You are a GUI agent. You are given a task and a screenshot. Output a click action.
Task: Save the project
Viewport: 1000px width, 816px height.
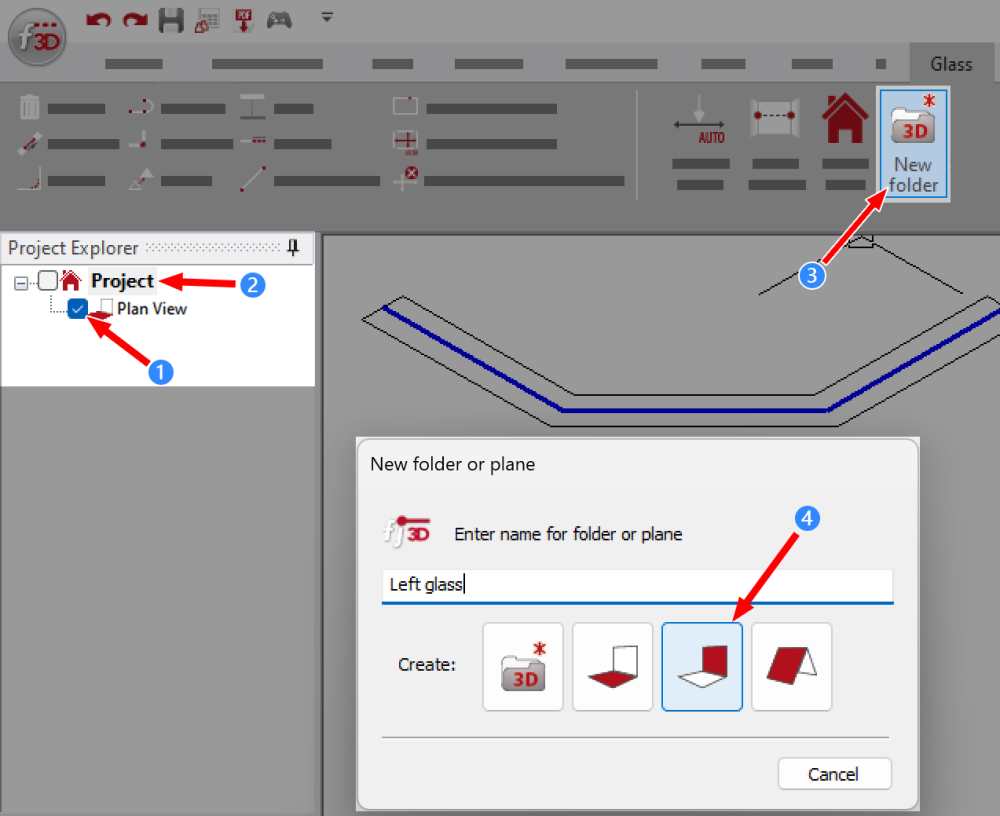[x=170, y=18]
